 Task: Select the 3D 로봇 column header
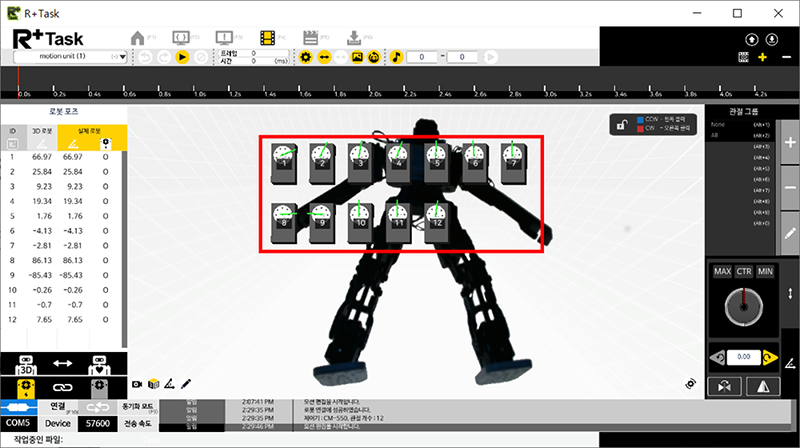coord(40,131)
